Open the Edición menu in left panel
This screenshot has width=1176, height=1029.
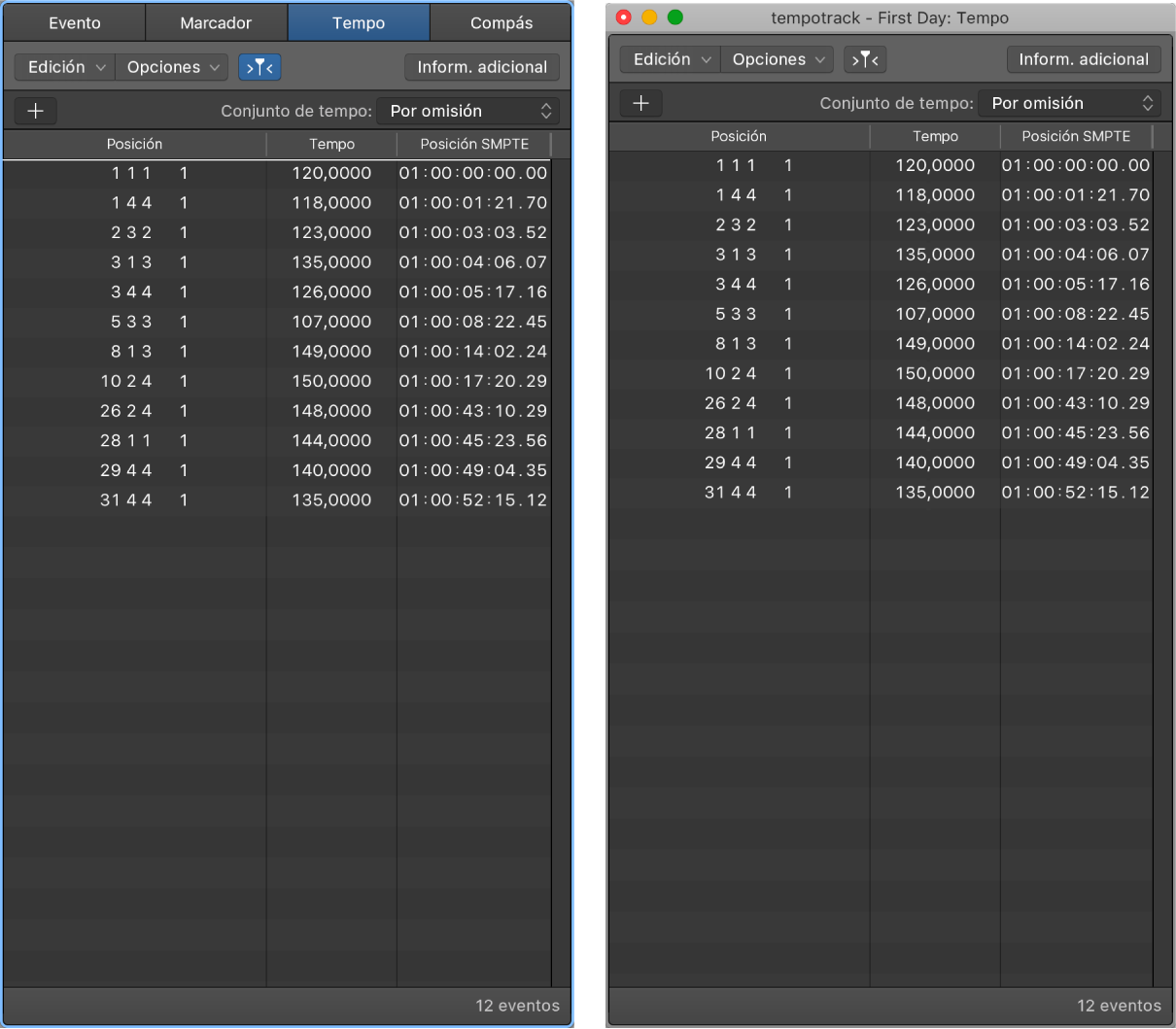coord(65,67)
